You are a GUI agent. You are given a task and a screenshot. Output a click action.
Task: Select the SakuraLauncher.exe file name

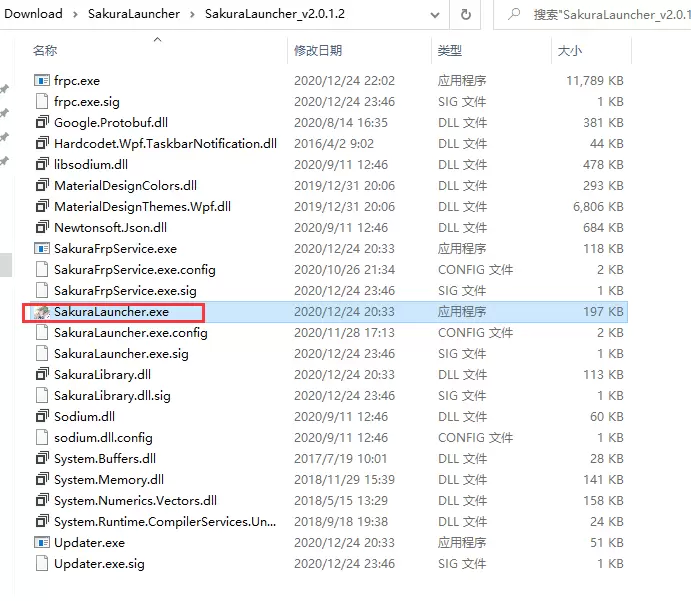[x=111, y=312]
